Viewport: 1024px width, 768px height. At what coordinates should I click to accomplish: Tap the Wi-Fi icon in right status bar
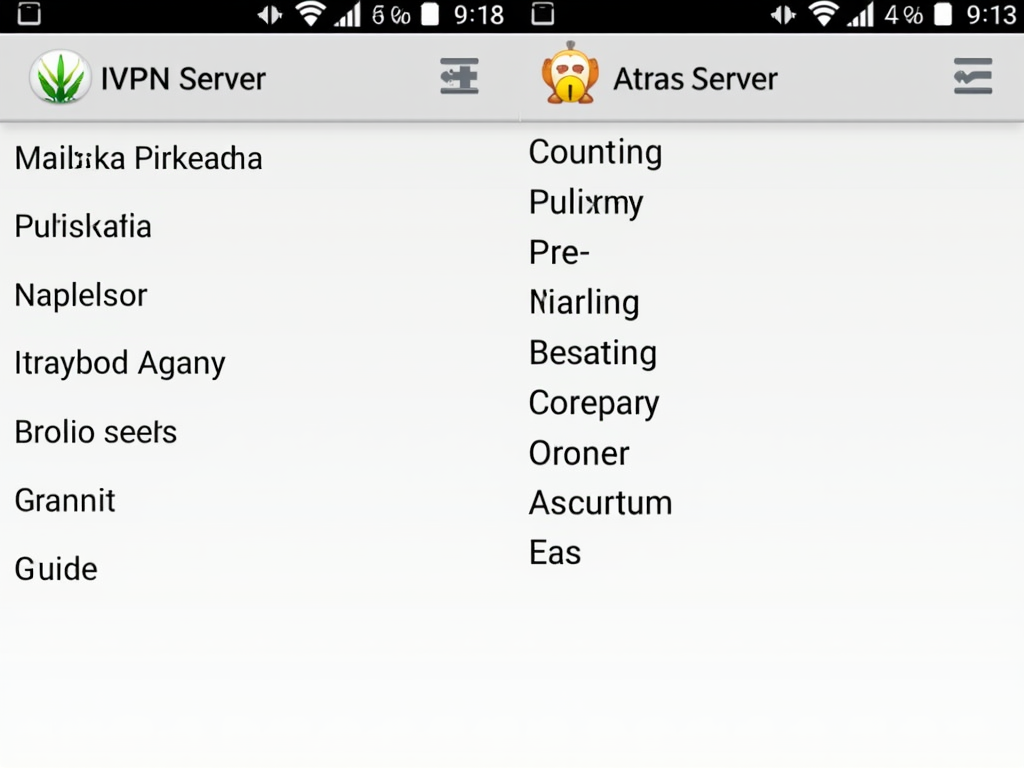point(824,14)
